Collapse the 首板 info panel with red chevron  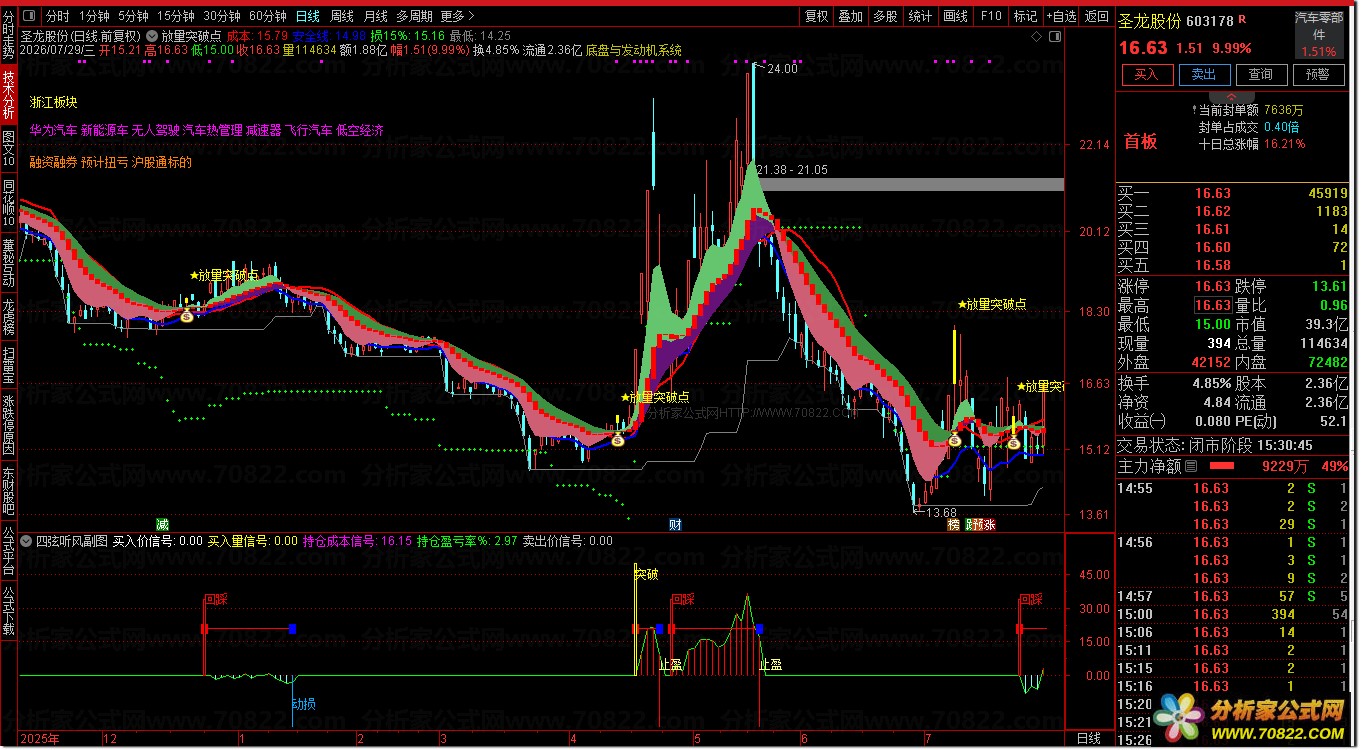(x=1231, y=97)
